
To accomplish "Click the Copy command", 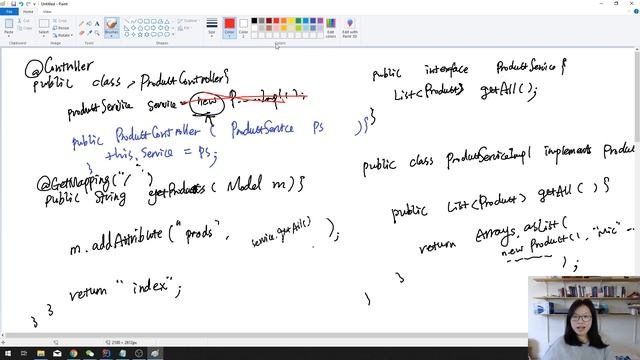I will pos(24,28).
